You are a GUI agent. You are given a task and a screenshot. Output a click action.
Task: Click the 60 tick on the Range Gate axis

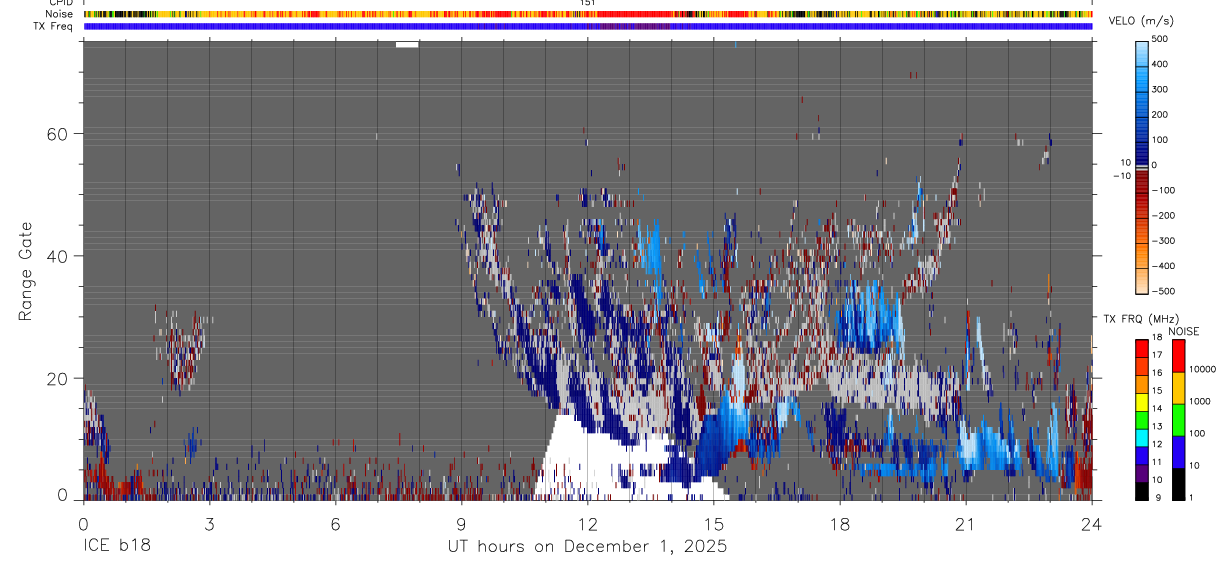[x=59, y=133]
